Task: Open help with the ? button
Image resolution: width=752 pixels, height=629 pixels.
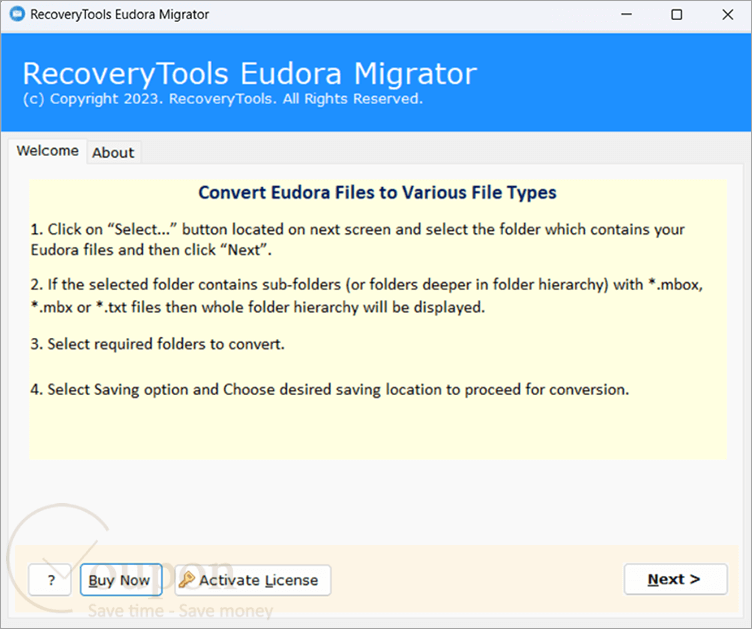Action: coord(50,580)
